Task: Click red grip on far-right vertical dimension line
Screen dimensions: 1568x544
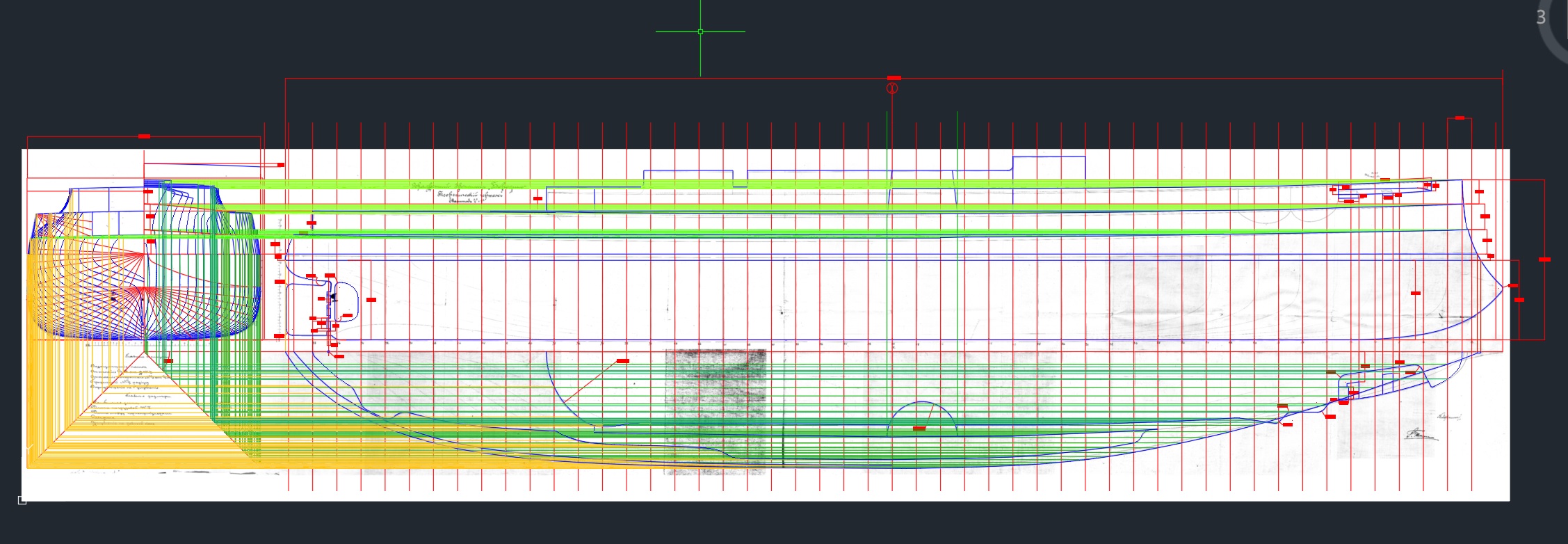Action: [x=1544, y=259]
